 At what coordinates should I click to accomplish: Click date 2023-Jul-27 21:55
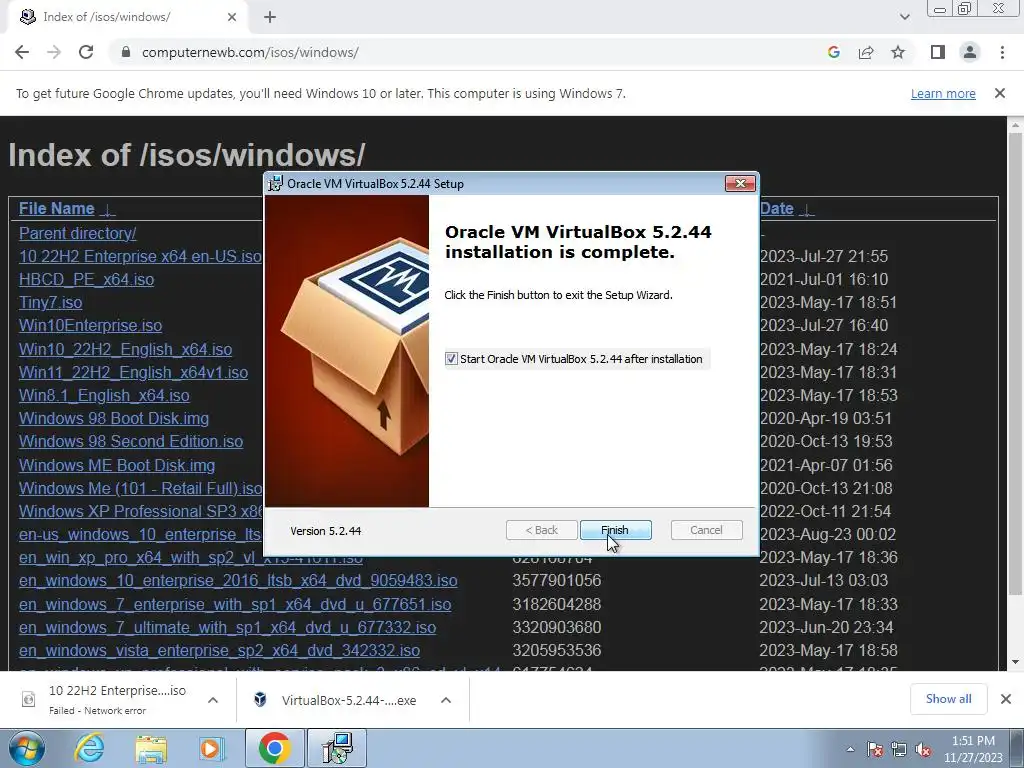(x=824, y=257)
